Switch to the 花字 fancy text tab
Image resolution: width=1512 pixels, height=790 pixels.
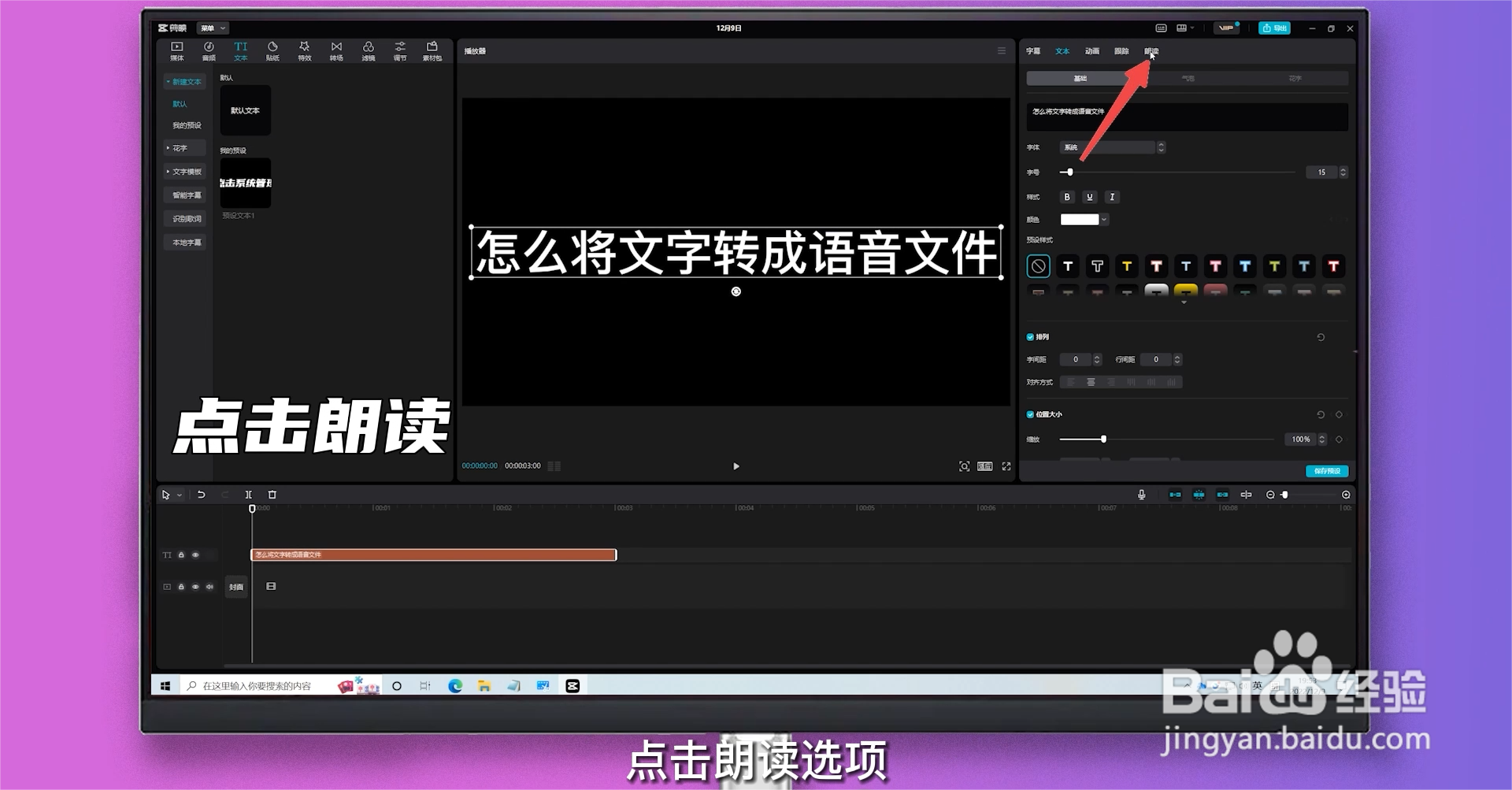pos(1296,78)
